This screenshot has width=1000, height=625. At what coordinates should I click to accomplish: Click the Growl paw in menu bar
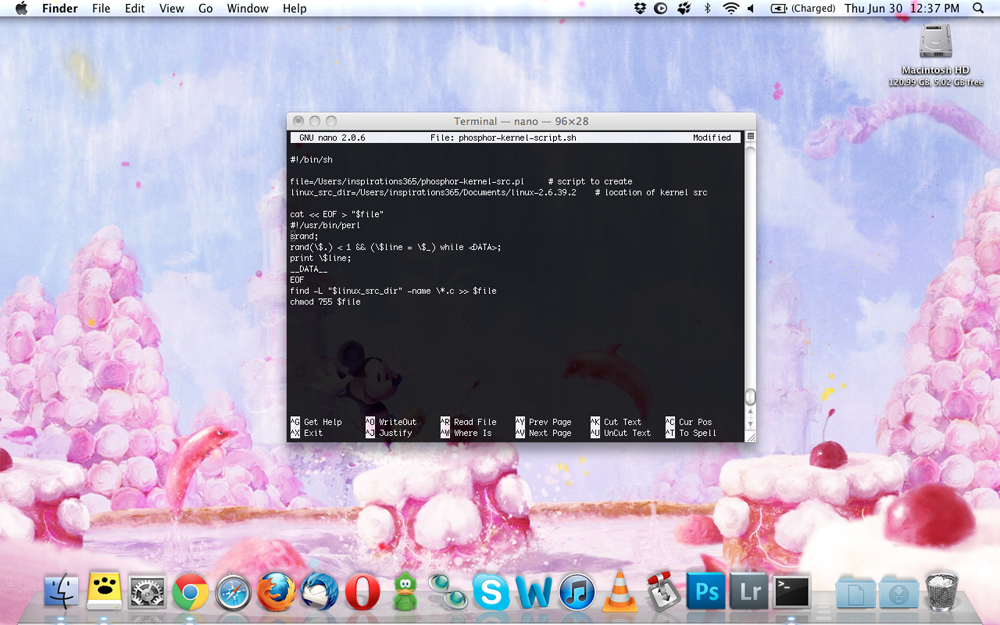684,8
